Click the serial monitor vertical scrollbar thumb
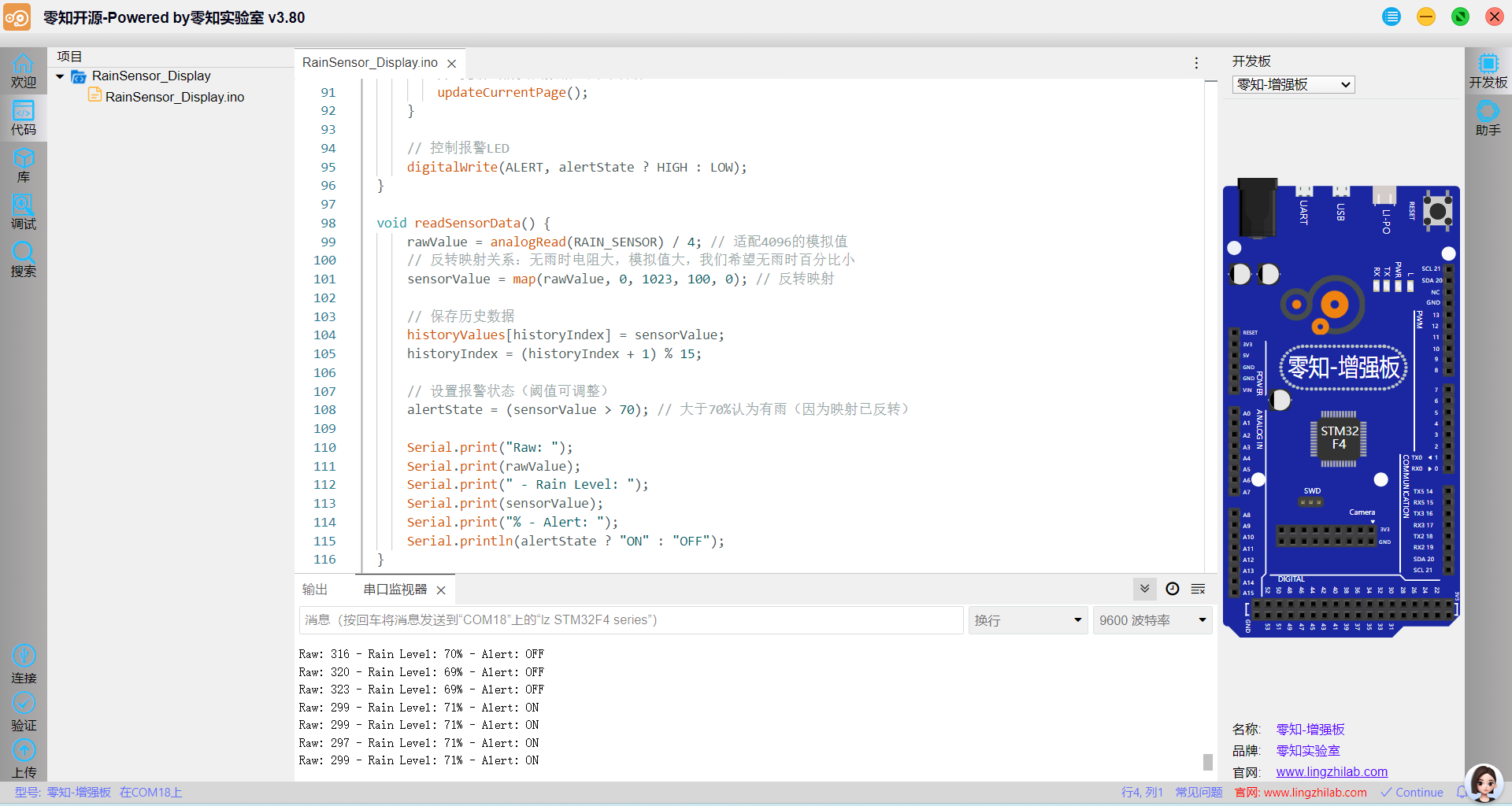This screenshot has width=1512, height=806. pos(1207,761)
